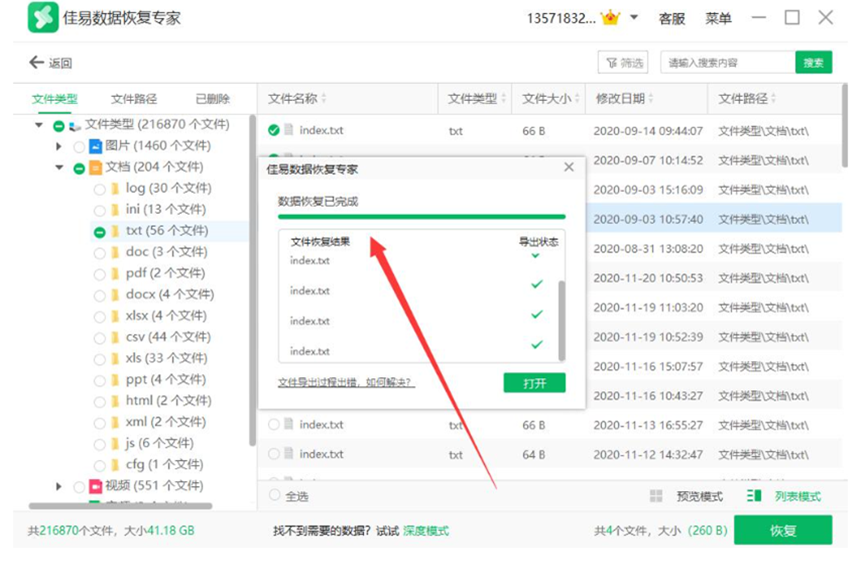Image resolution: width=865 pixels, height=575 pixels.
Task: Click the green 打开 button
Action: pos(534,383)
